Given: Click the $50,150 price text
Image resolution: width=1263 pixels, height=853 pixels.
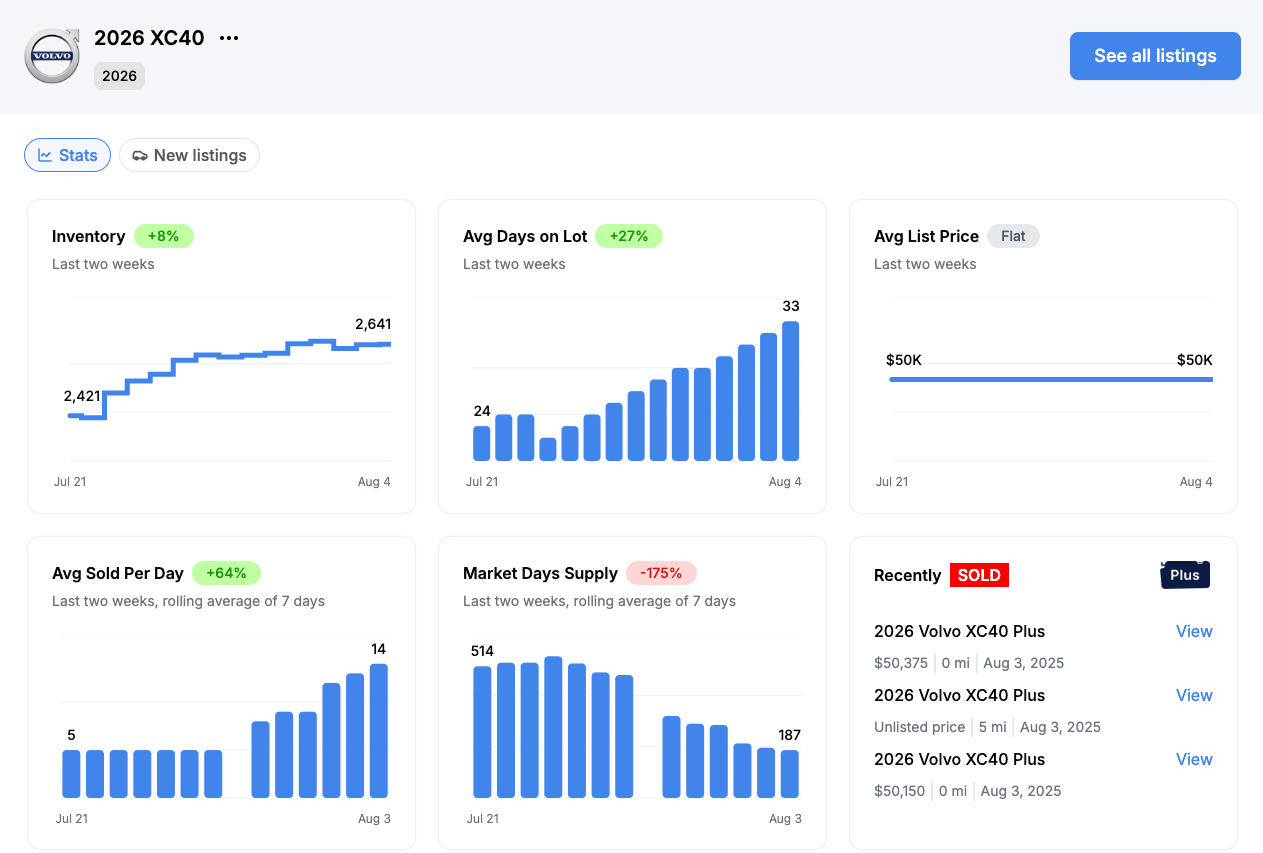Looking at the screenshot, I should pyautogui.click(x=899, y=791).
